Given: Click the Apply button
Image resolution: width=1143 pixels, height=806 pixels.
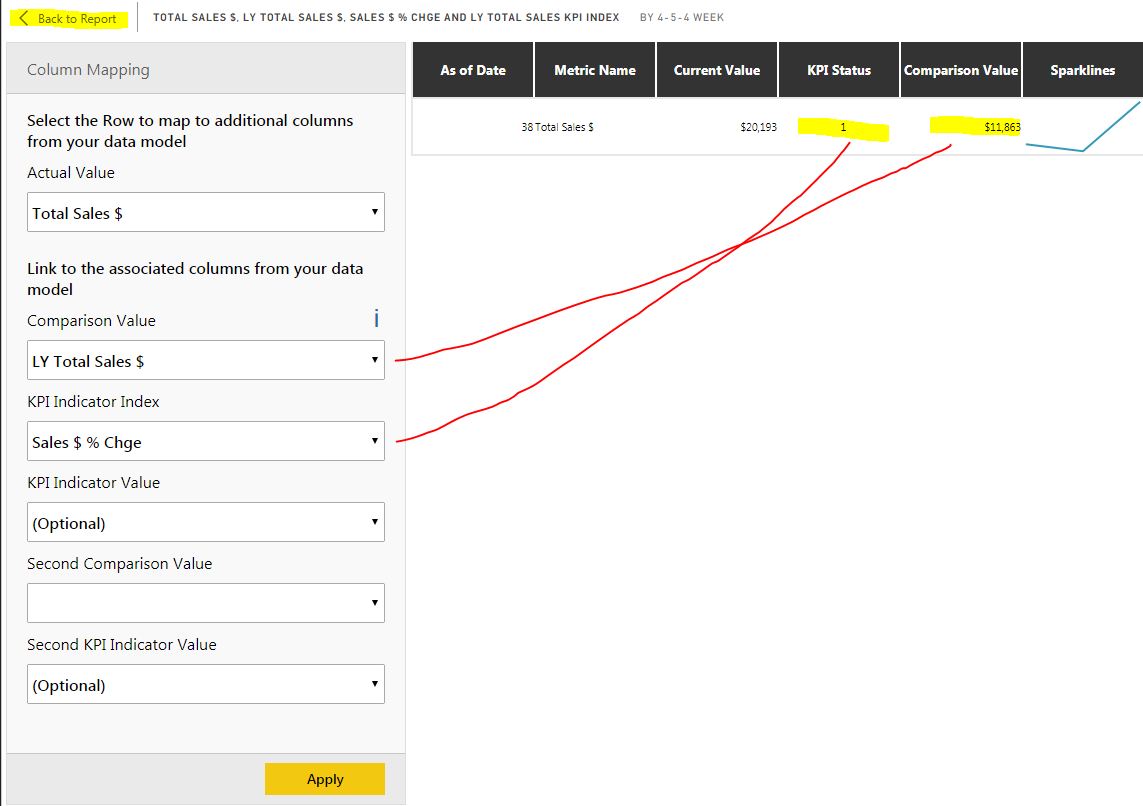Looking at the screenshot, I should point(325,779).
